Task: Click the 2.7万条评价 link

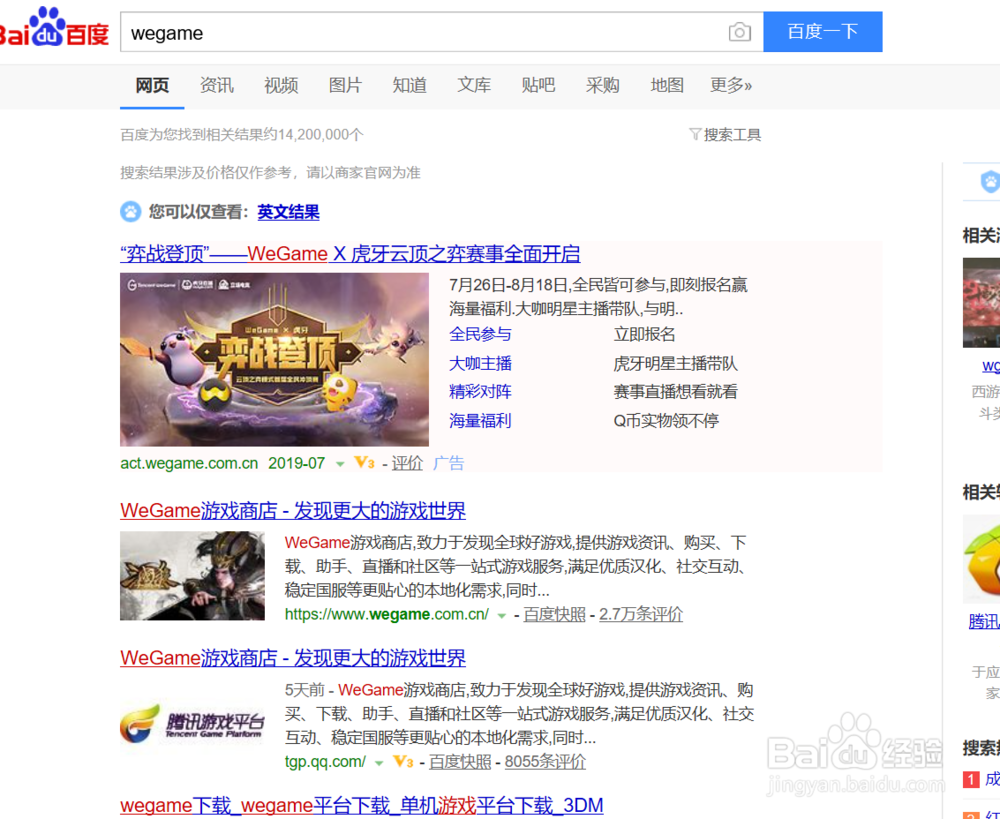Action: (x=641, y=614)
